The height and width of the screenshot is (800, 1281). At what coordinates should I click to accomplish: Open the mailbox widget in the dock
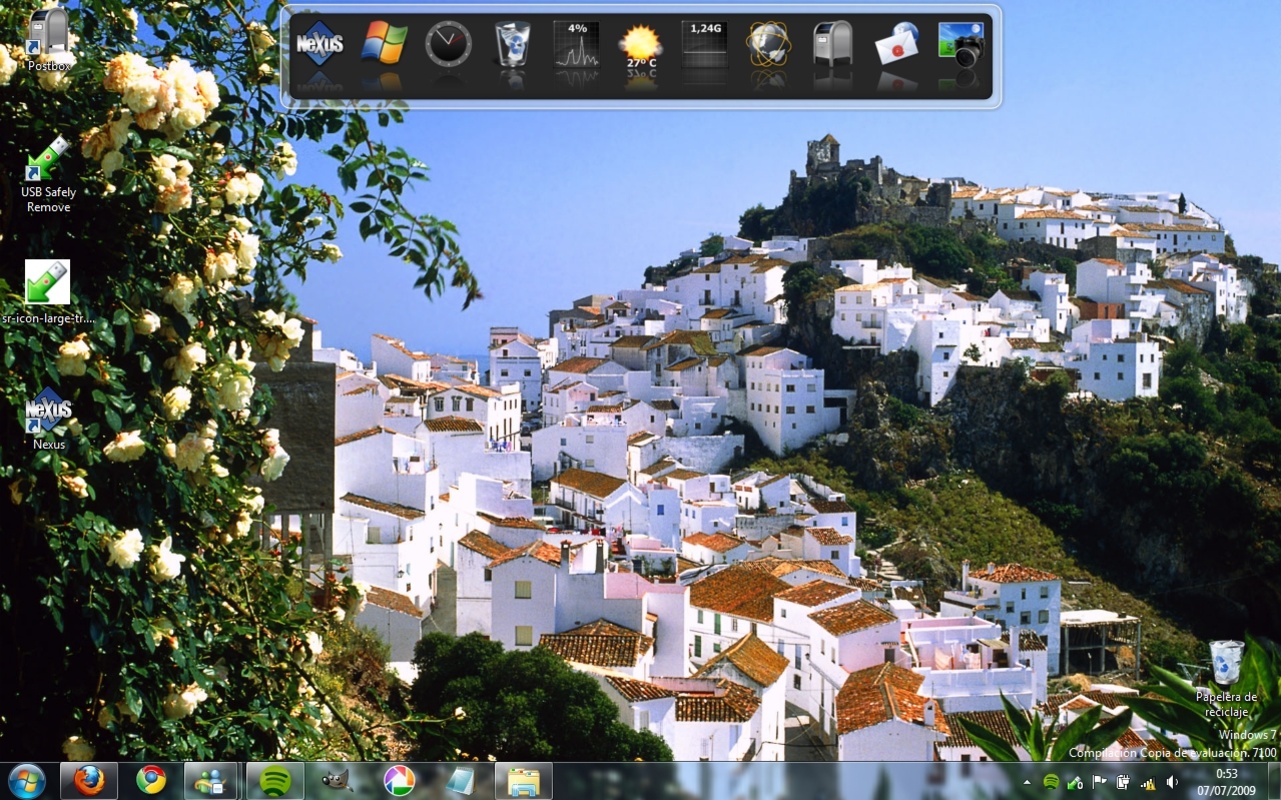832,47
